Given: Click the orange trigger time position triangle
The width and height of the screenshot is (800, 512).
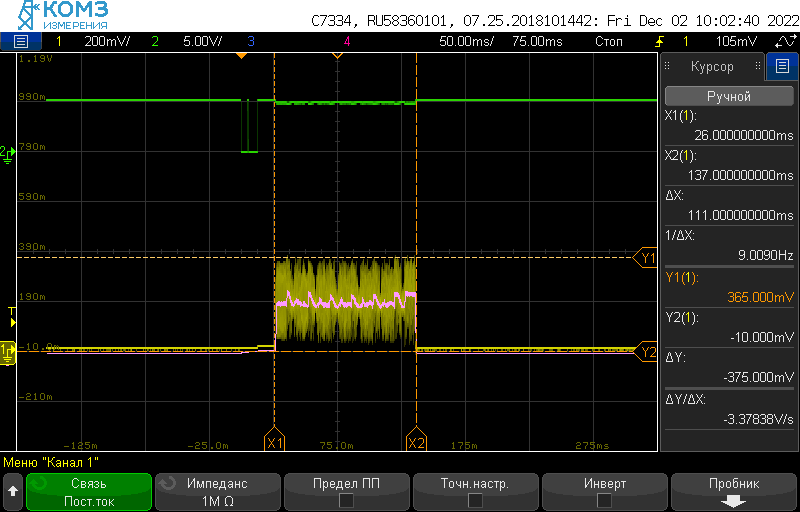Looking at the screenshot, I should coord(242,56).
